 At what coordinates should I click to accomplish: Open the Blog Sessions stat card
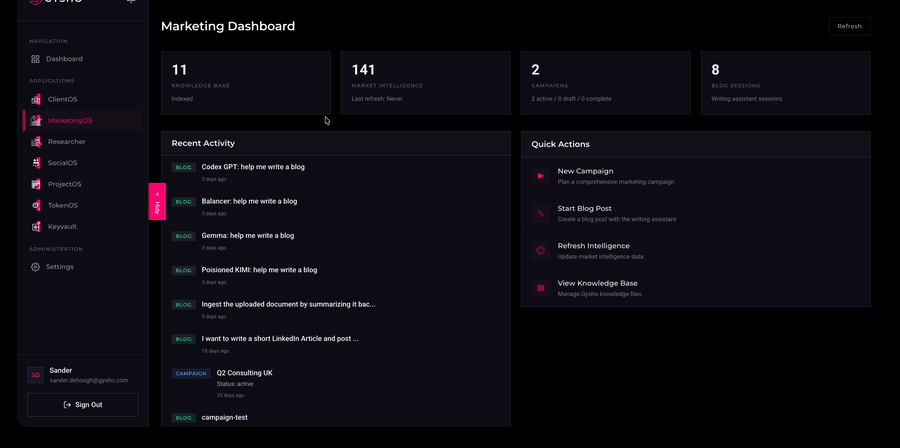pos(785,83)
